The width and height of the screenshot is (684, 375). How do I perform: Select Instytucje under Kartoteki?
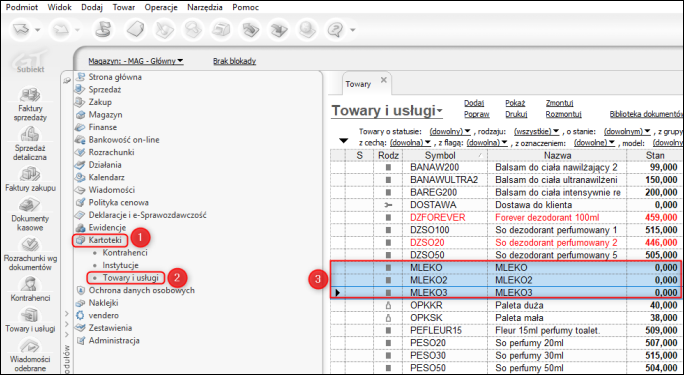[x=120, y=265]
